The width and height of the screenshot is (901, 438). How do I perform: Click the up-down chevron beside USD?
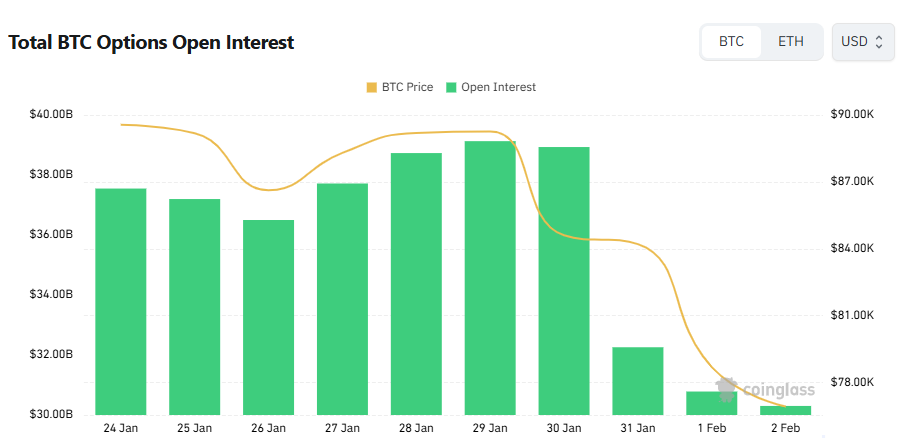(879, 42)
